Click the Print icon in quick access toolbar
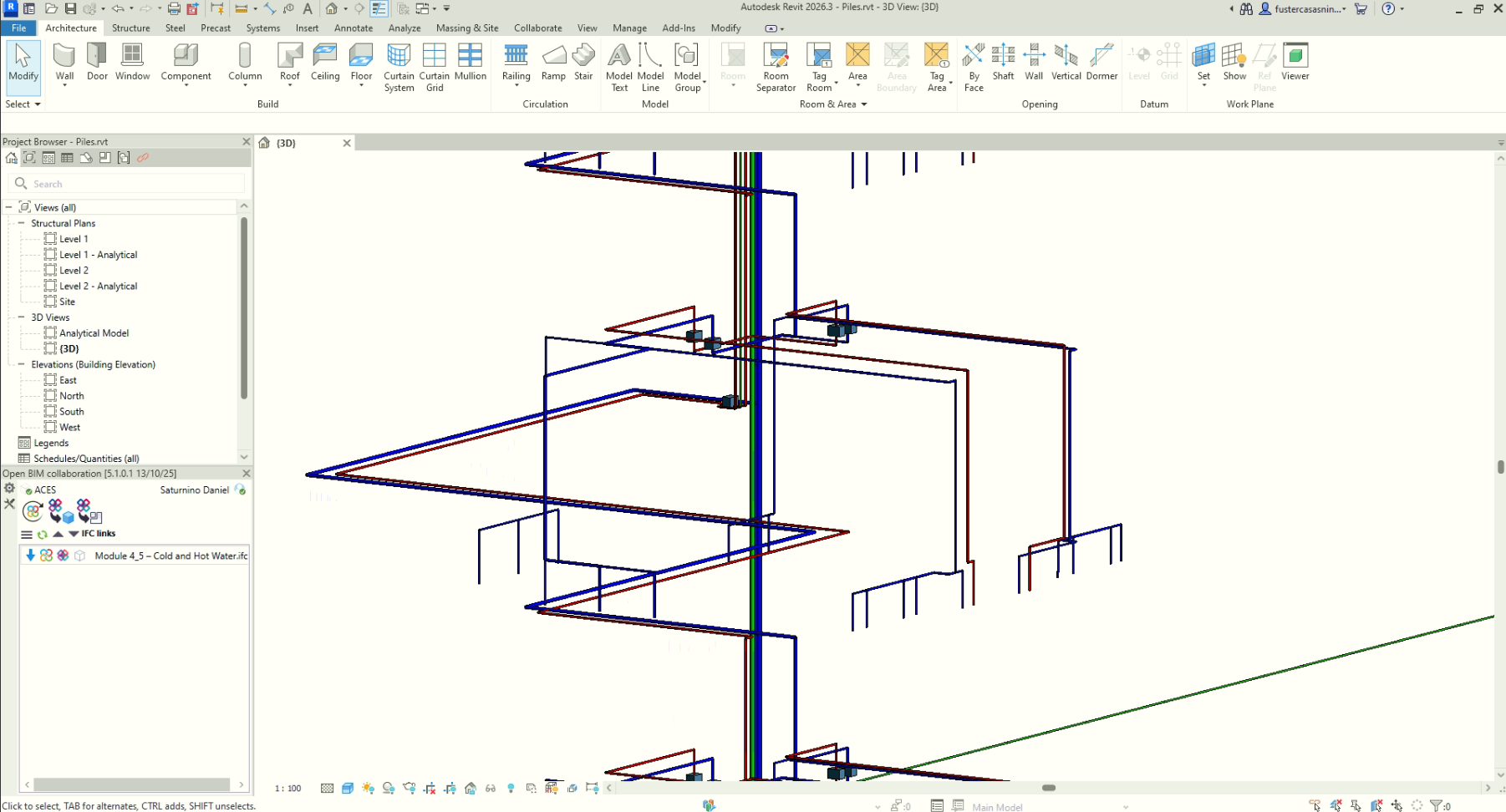 coord(174,8)
